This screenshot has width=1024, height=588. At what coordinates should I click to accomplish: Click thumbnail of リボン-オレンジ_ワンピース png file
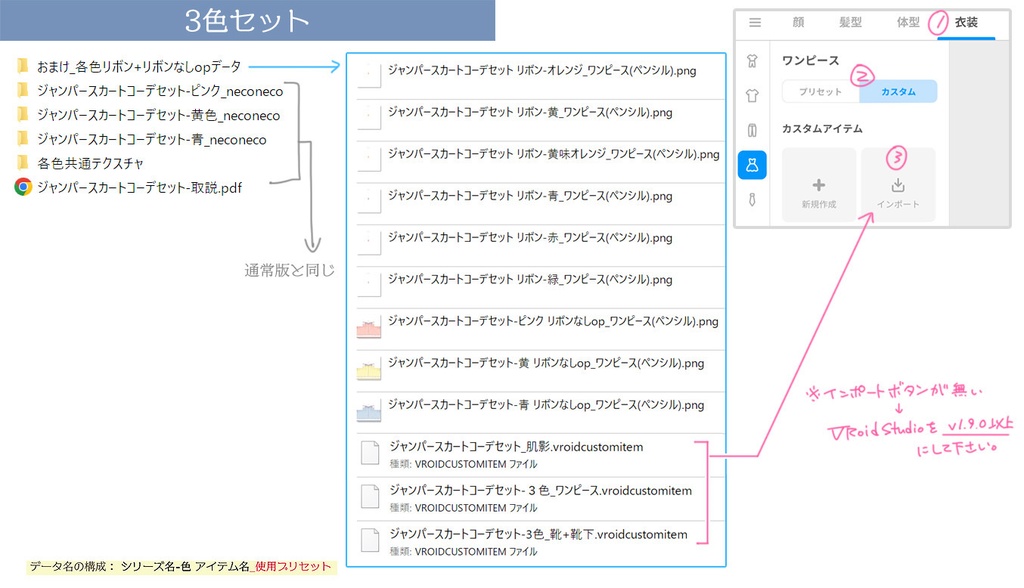click(369, 75)
